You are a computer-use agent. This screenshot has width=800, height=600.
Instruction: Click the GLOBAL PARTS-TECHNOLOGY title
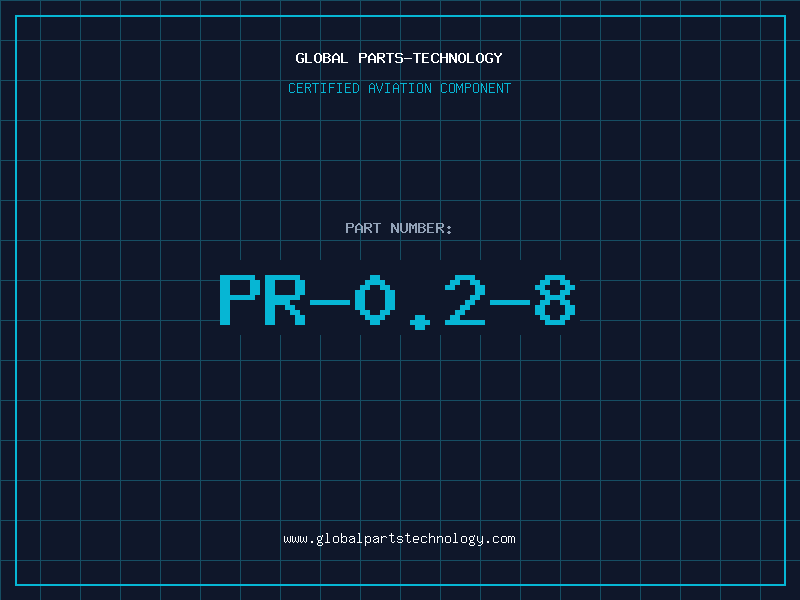pos(399,58)
